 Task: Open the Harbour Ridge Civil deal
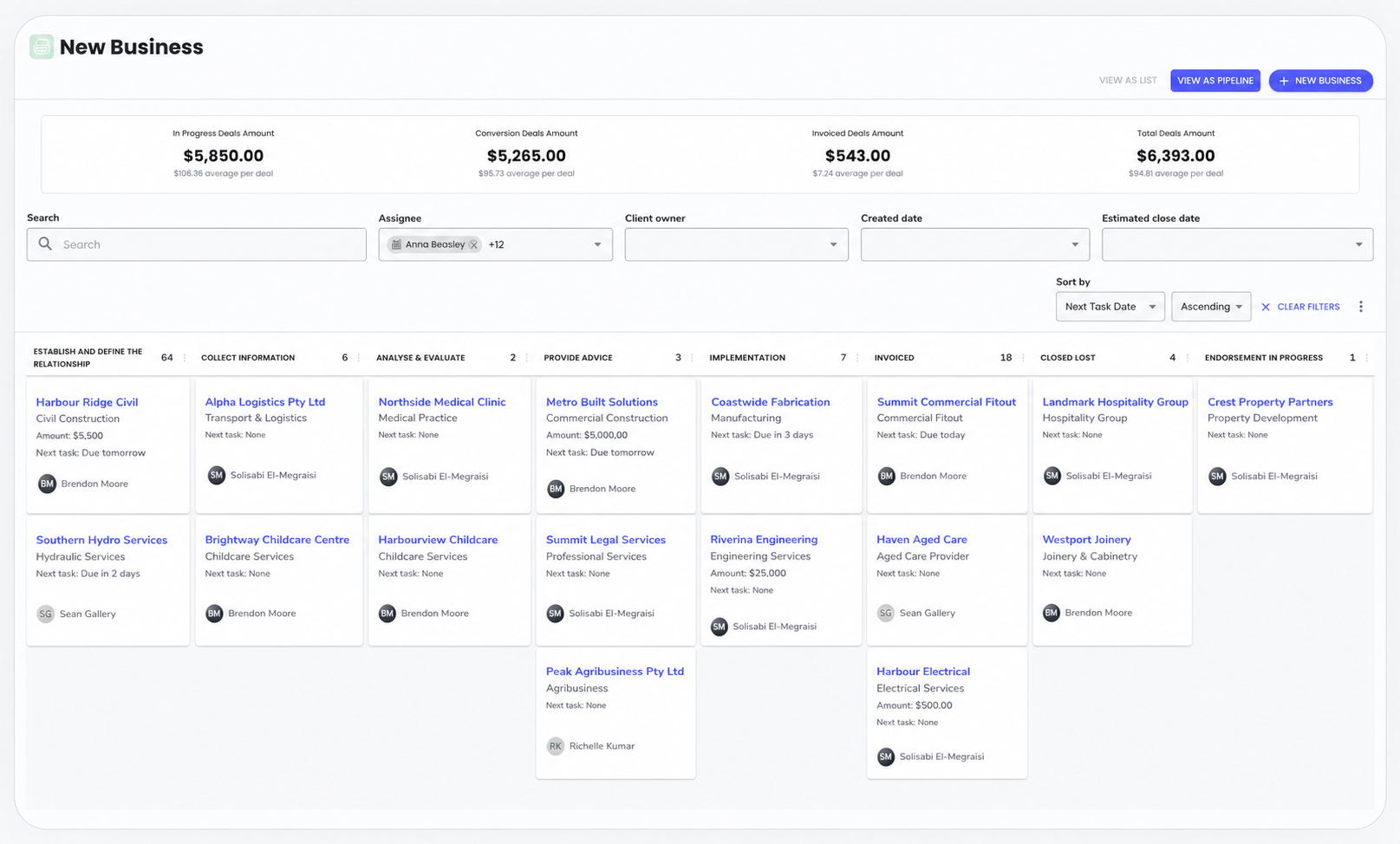coord(87,402)
